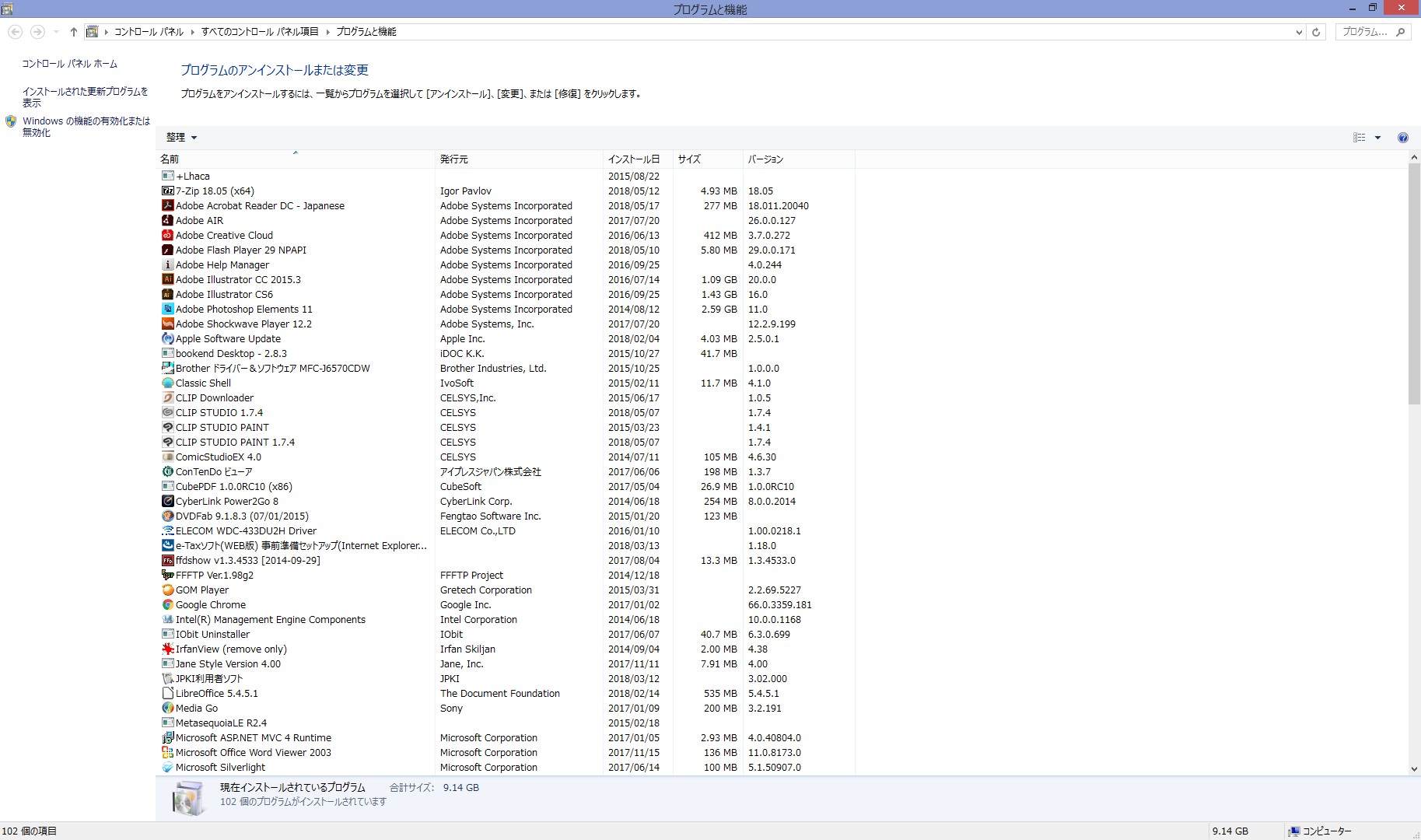Click the Classic Shell program icon

167,383
